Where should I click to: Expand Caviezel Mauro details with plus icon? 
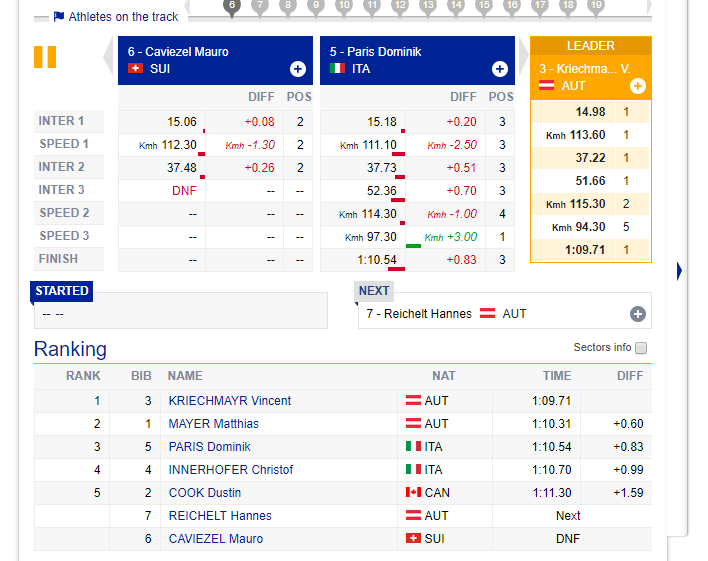click(298, 69)
